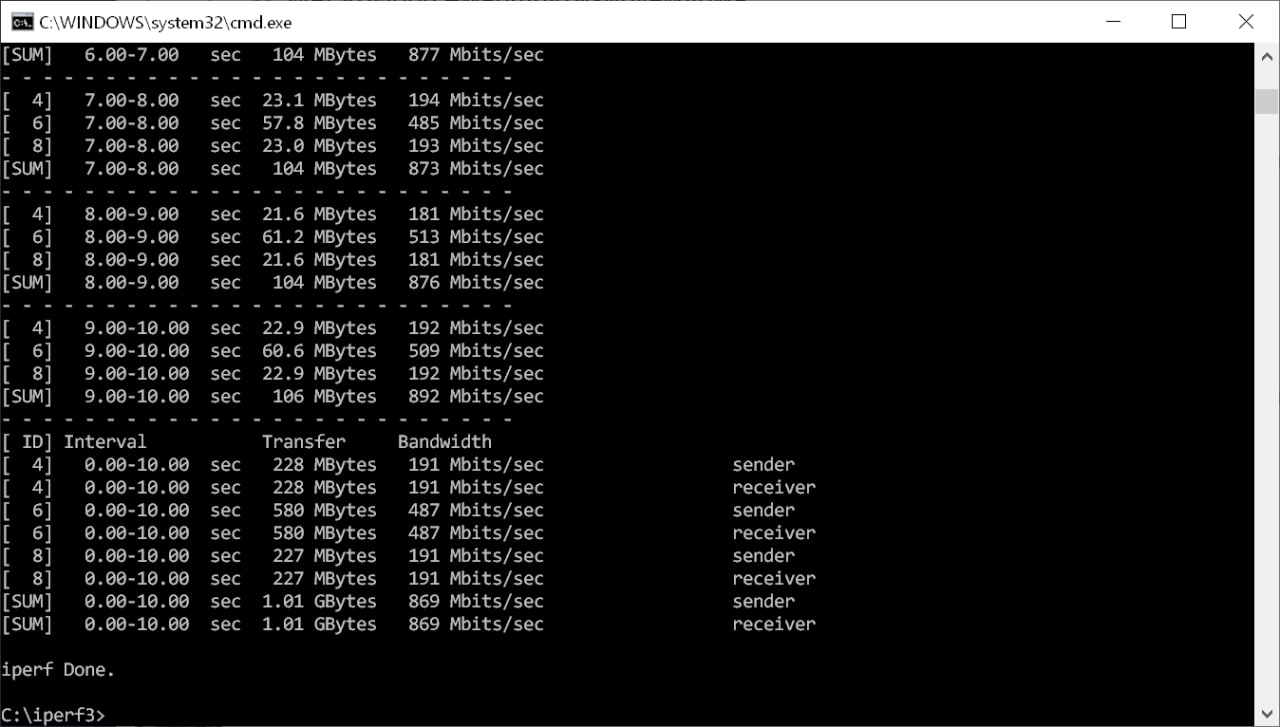The image size is (1280, 727).
Task: Click the 'ID Interval Transfer Bandwidth' header row
Action: (247, 441)
